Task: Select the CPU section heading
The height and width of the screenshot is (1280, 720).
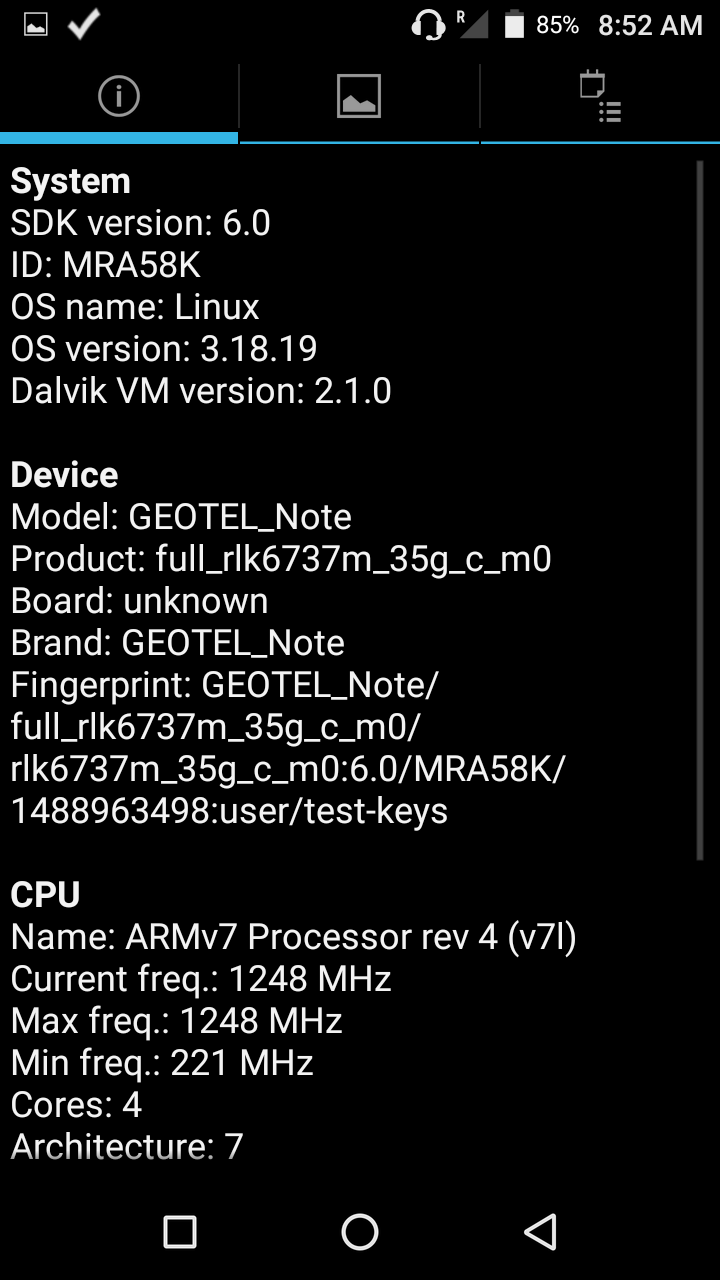Action: tap(45, 895)
